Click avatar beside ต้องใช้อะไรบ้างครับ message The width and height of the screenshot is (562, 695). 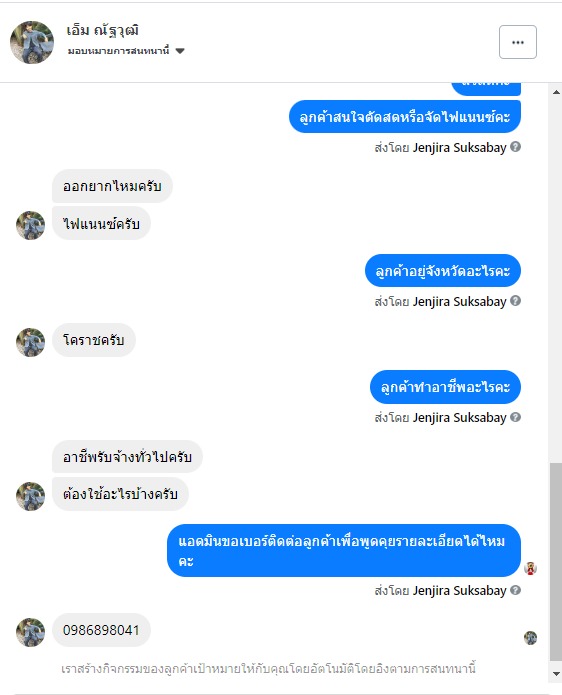[31, 496]
